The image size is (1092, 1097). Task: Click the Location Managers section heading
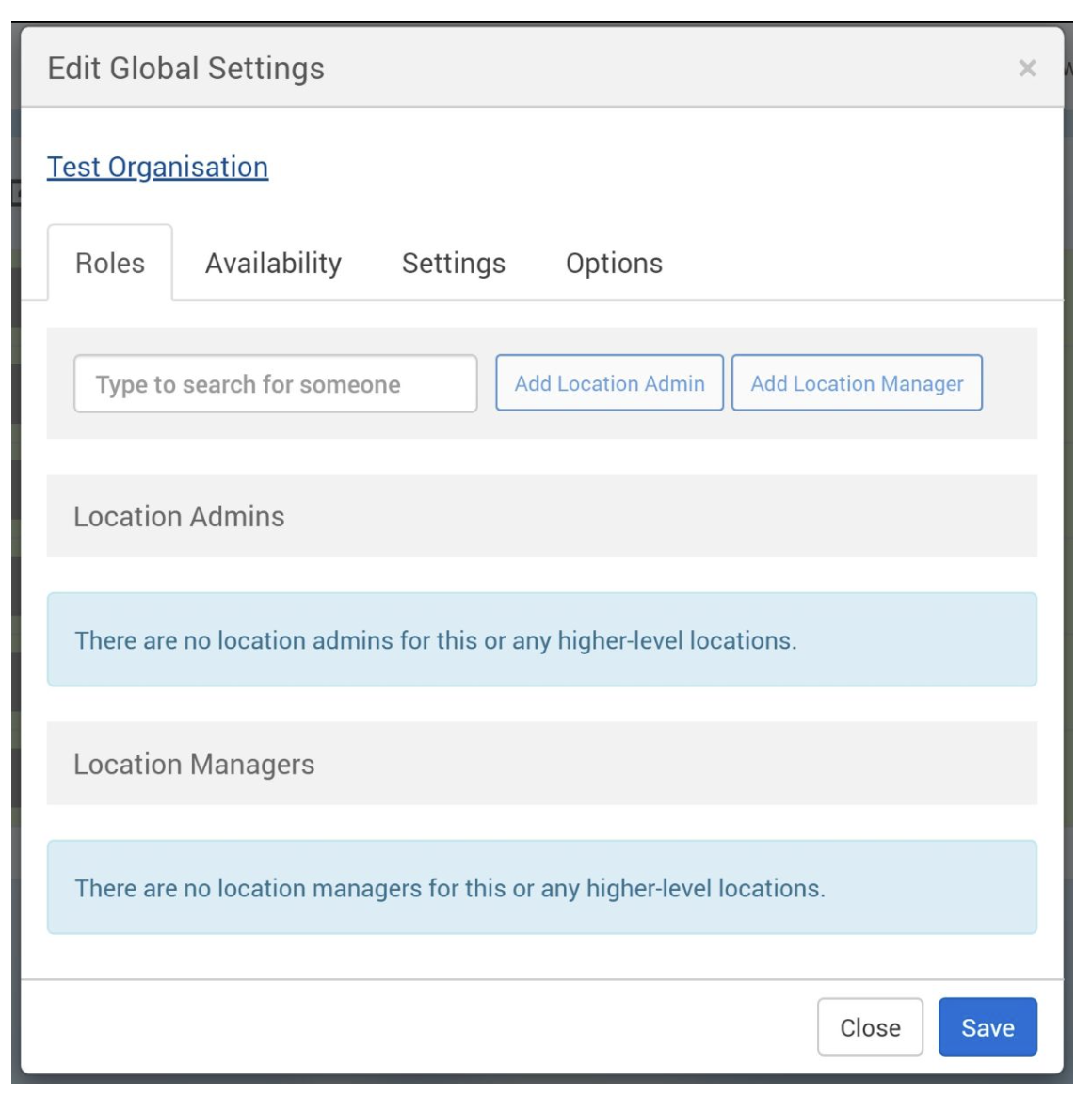tap(194, 765)
